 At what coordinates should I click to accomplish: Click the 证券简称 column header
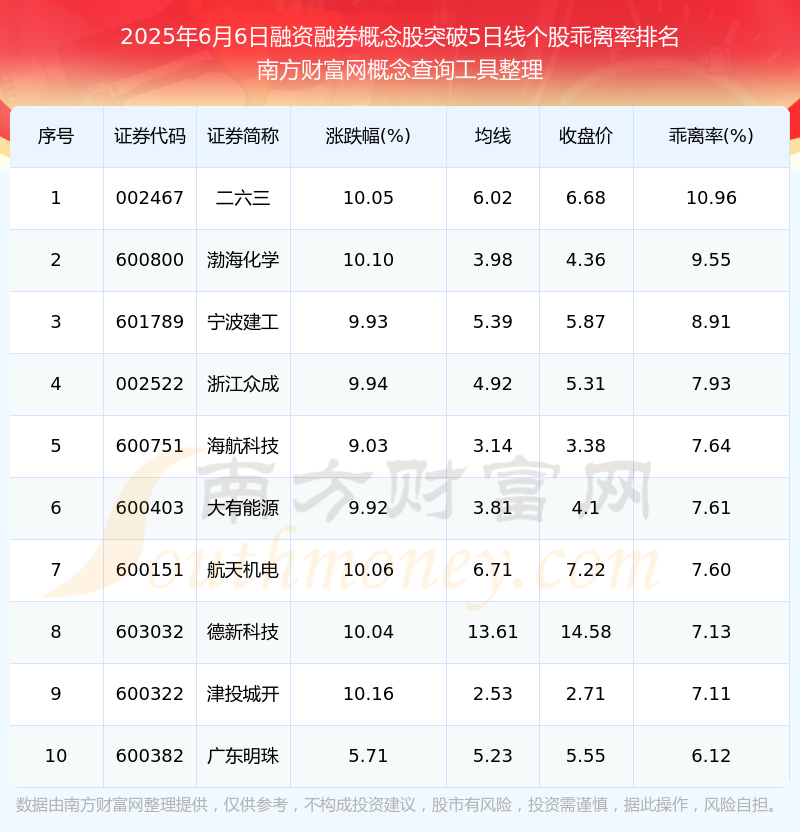tap(243, 136)
